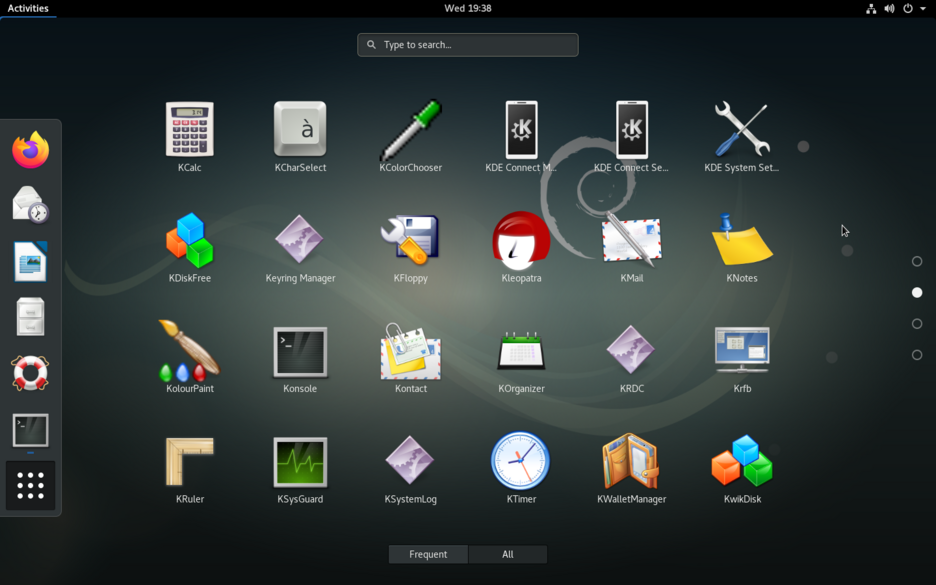The image size is (936, 585).
Task: Switch to the Frequent apps tab
Action: (428, 554)
